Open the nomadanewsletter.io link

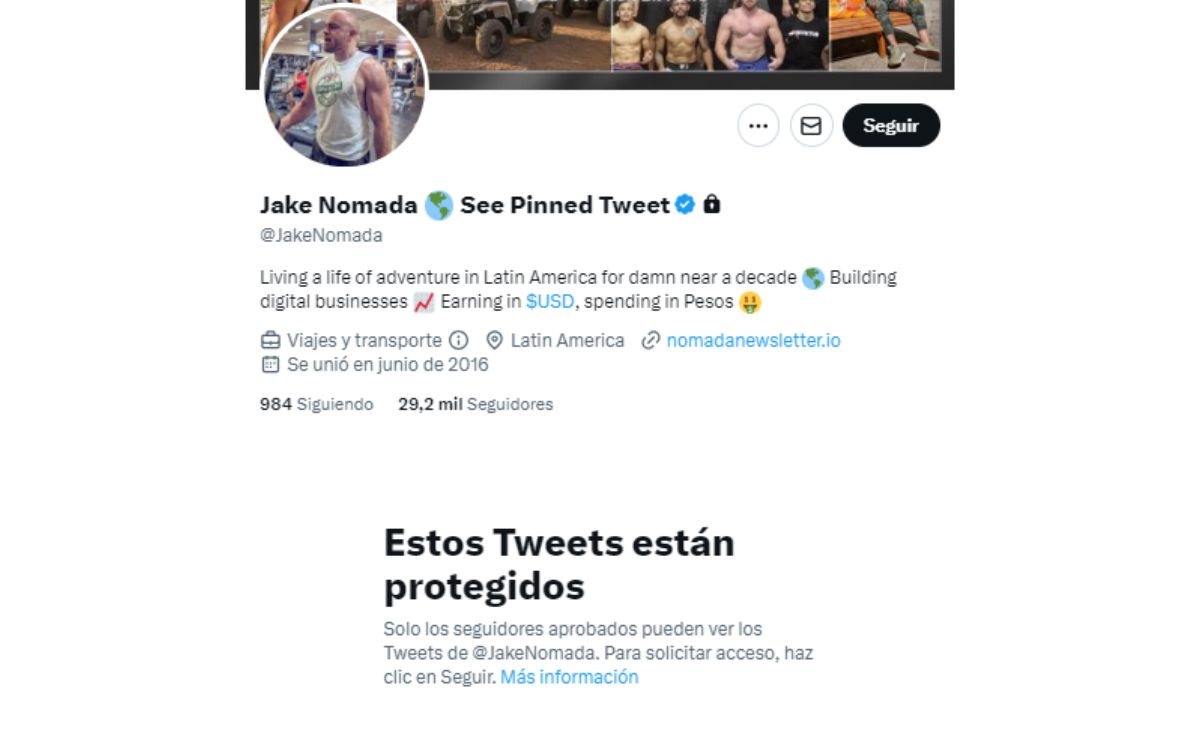point(753,340)
